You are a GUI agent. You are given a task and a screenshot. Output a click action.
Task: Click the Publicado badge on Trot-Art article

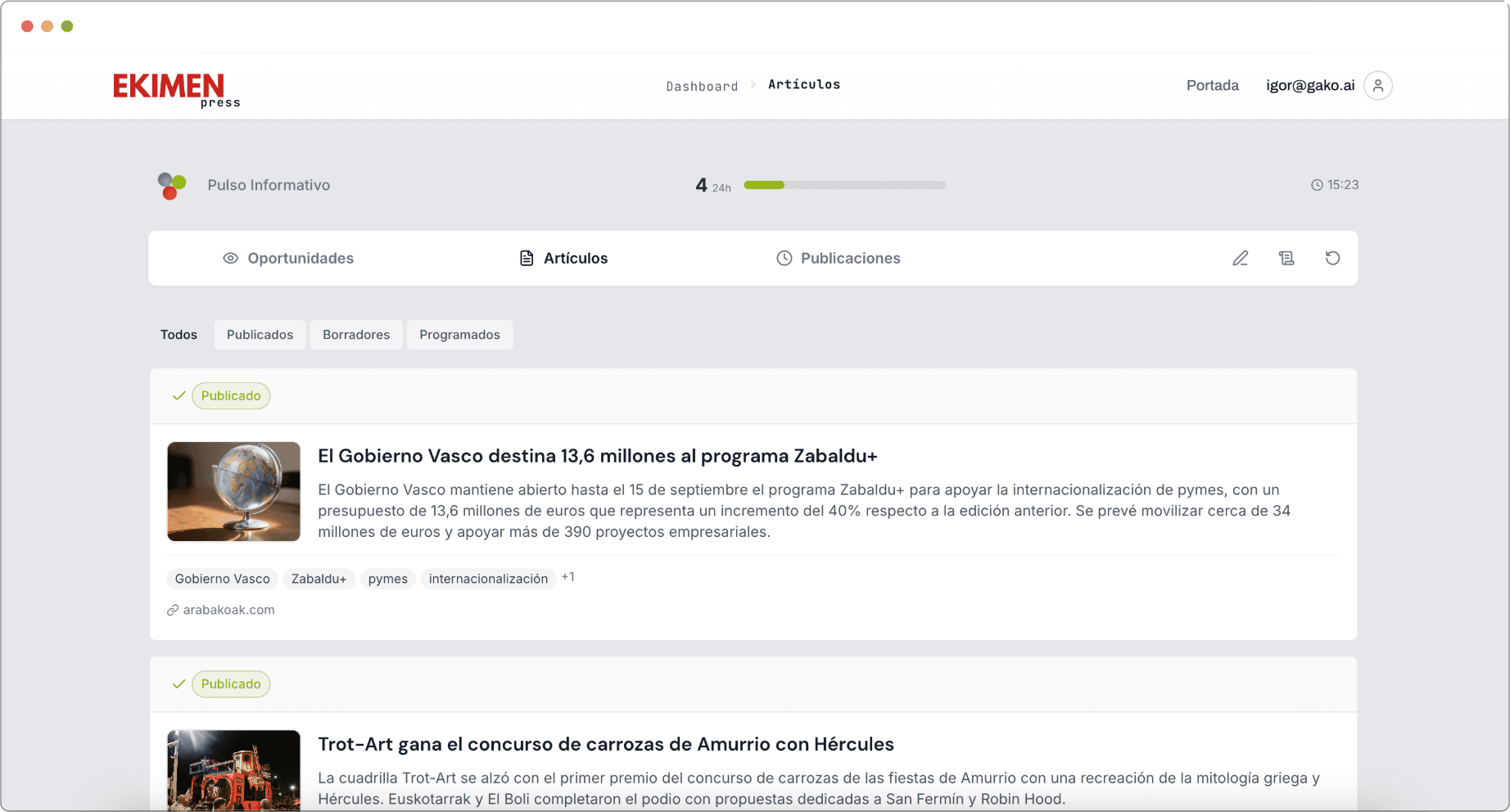(231, 684)
